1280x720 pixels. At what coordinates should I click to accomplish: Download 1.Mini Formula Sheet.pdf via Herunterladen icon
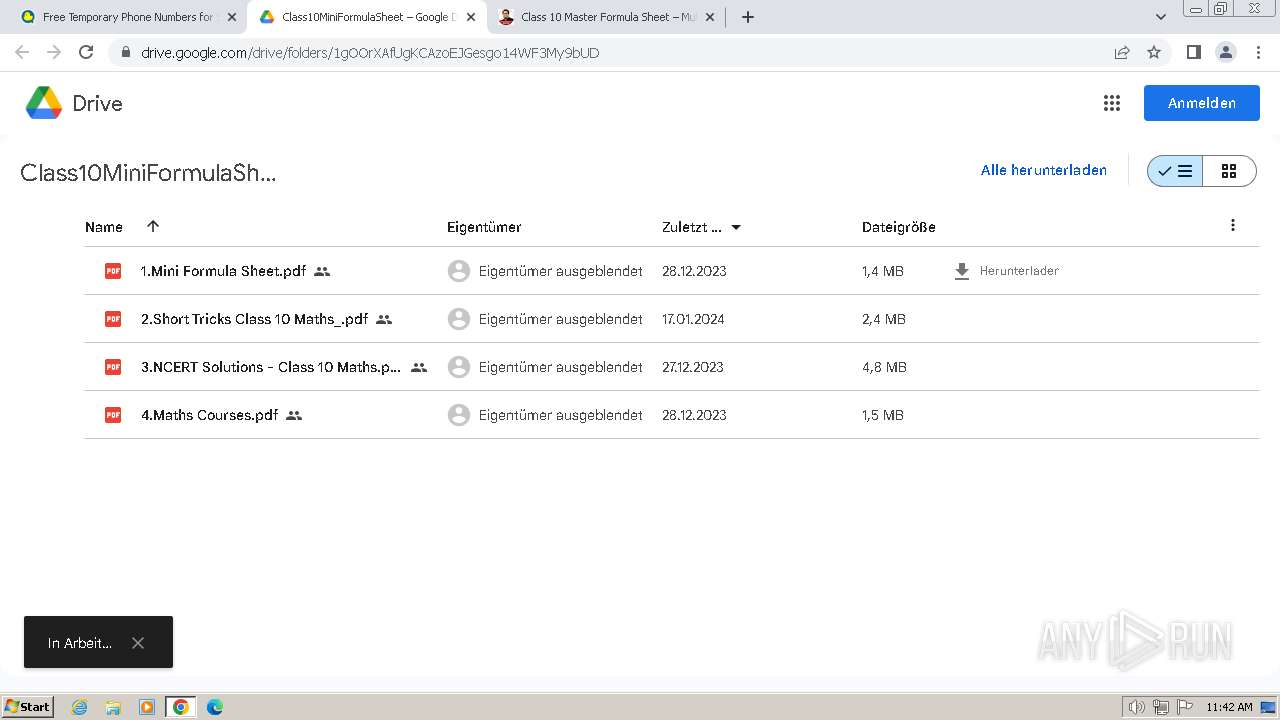click(961, 271)
